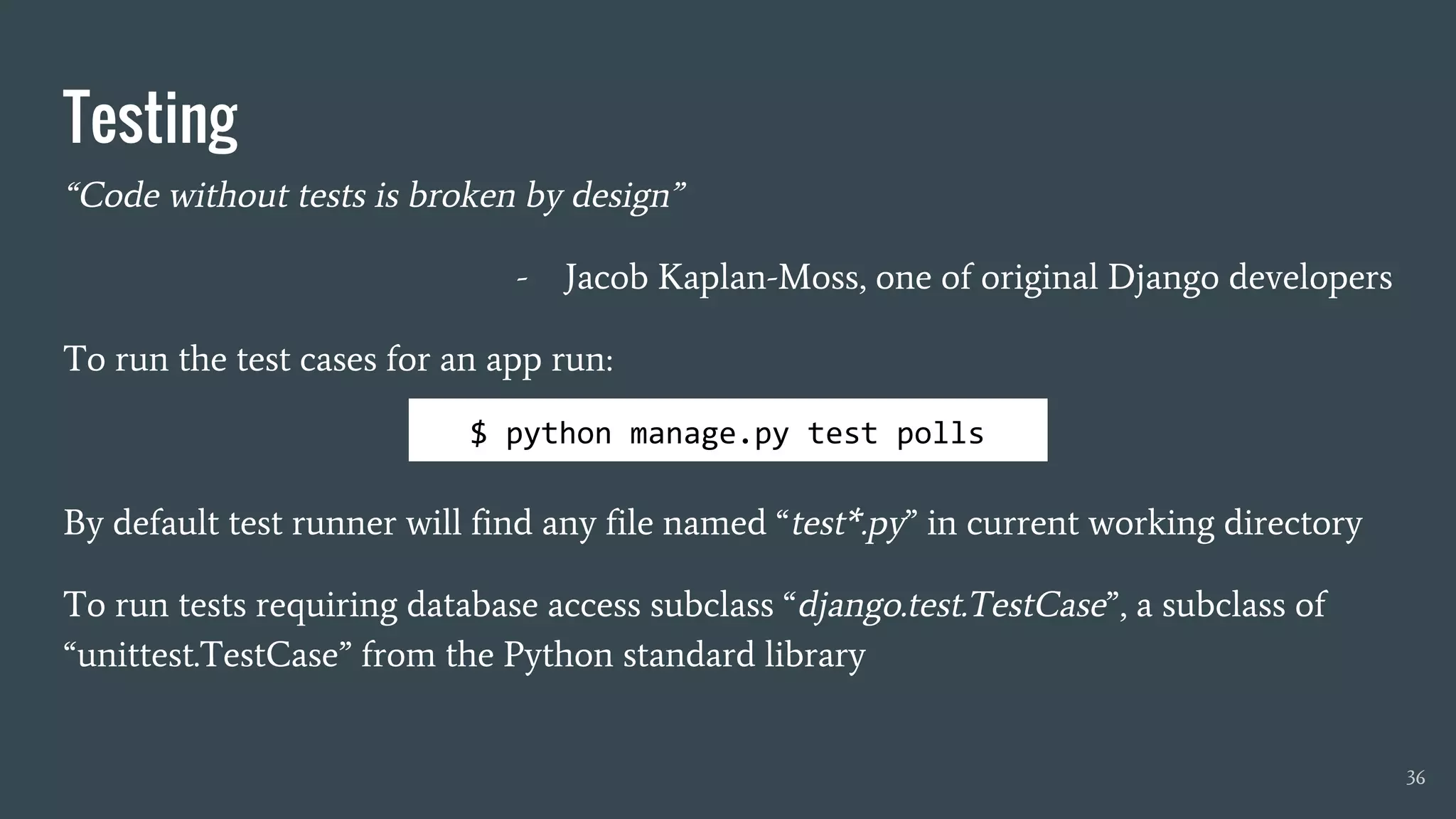
Task: Click the Jacob Kaplan-Moss attribution line
Action: pos(978,277)
